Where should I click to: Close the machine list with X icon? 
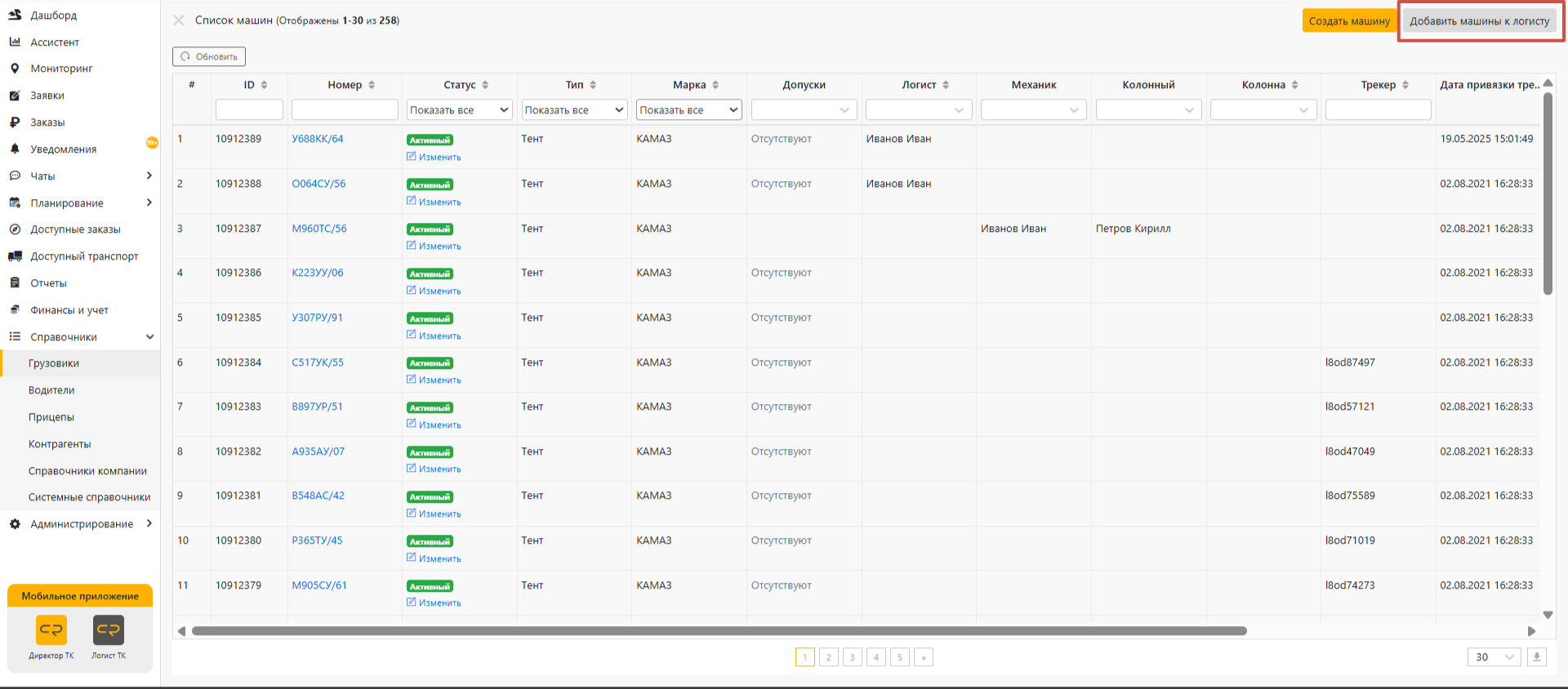[x=179, y=20]
